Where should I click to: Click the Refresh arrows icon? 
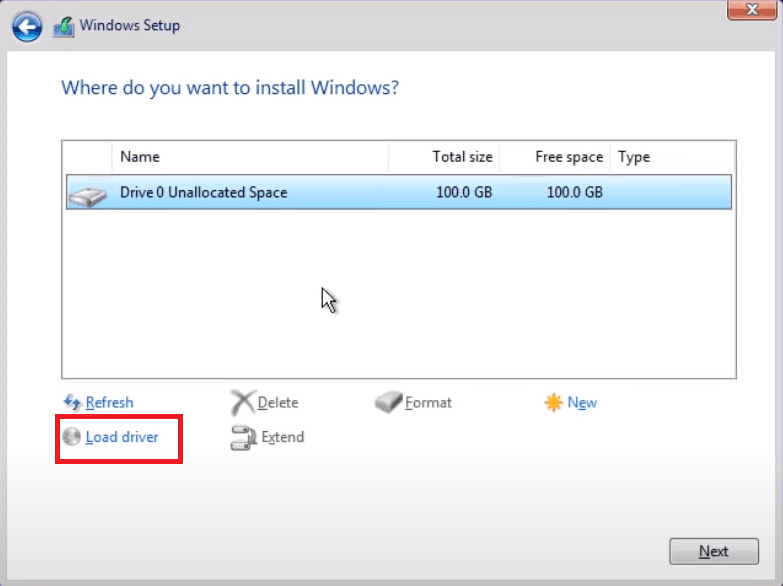point(72,402)
